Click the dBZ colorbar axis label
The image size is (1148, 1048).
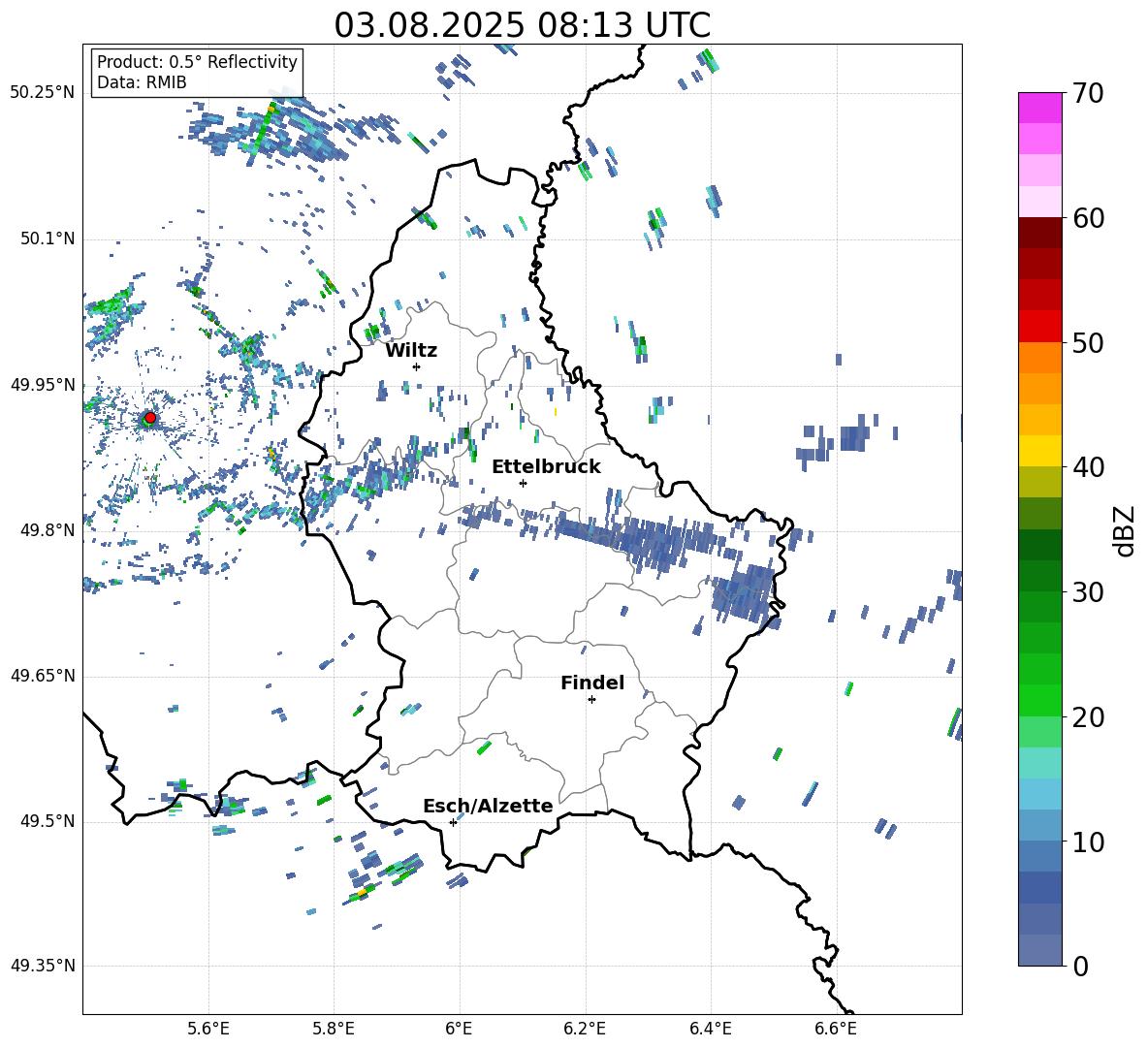[x=1123, y=530]
